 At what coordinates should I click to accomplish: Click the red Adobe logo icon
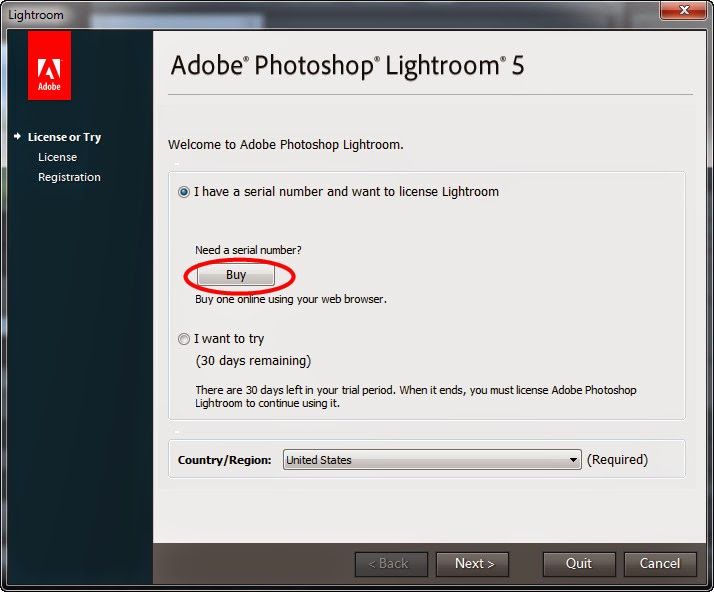pos(49,66)
